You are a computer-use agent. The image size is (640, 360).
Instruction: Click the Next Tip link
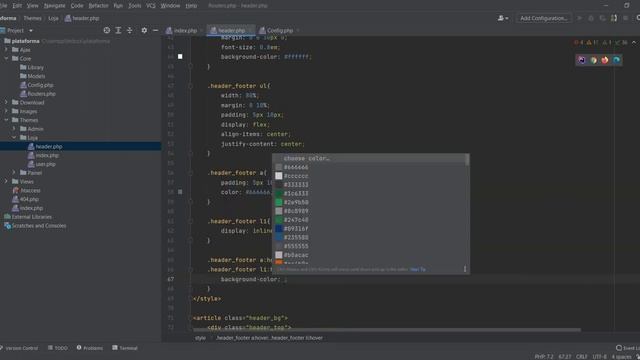pyautogui.click(x=418, y=269)
